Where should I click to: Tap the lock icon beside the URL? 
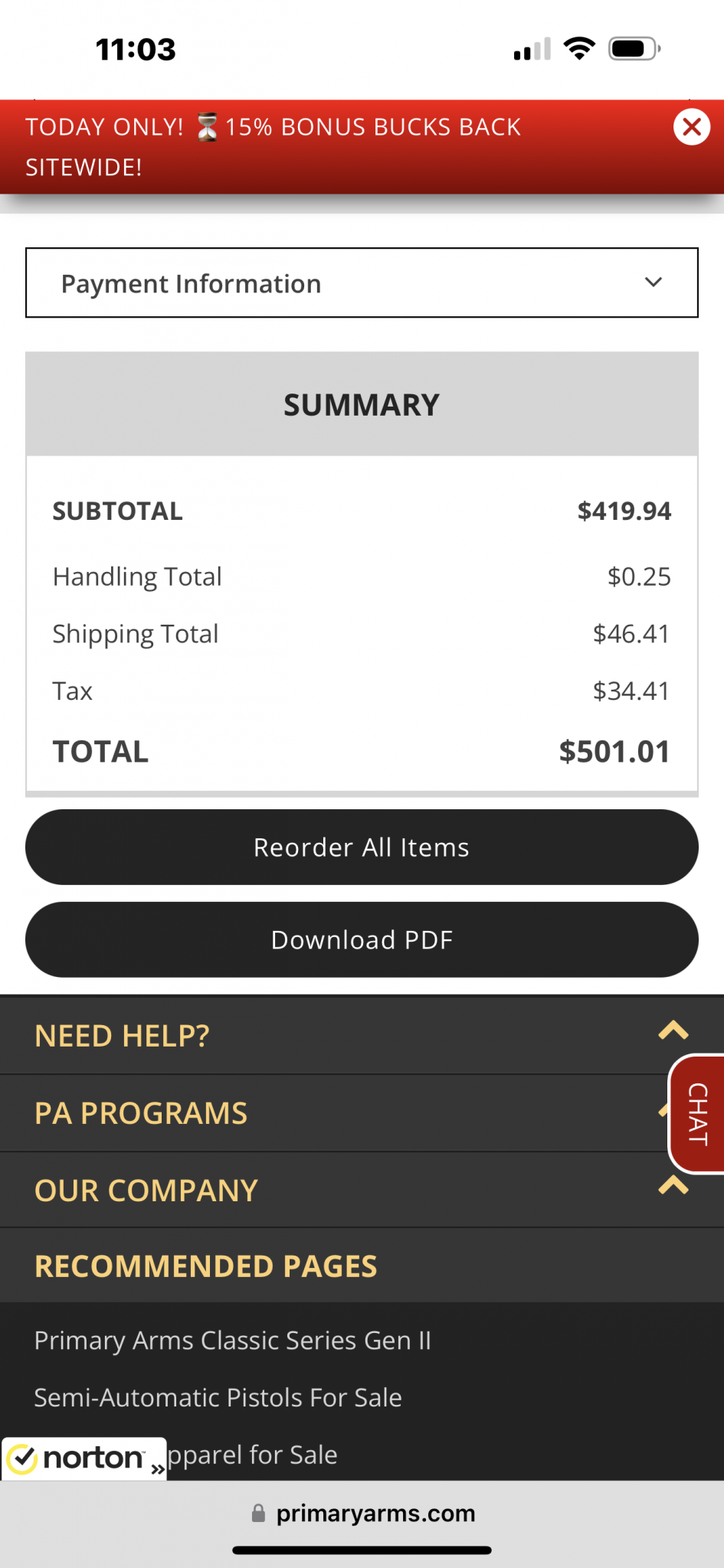tap(259, 1513)
